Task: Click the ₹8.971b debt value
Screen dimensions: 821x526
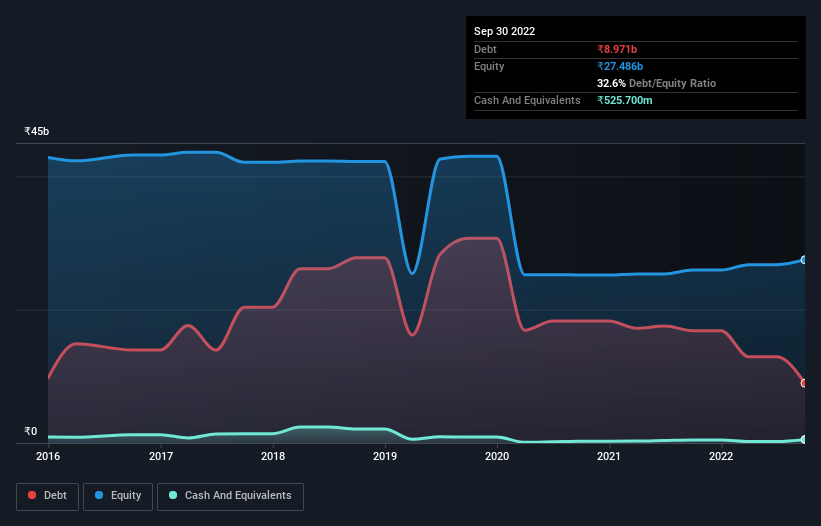Action: click(x=617, y=49)
